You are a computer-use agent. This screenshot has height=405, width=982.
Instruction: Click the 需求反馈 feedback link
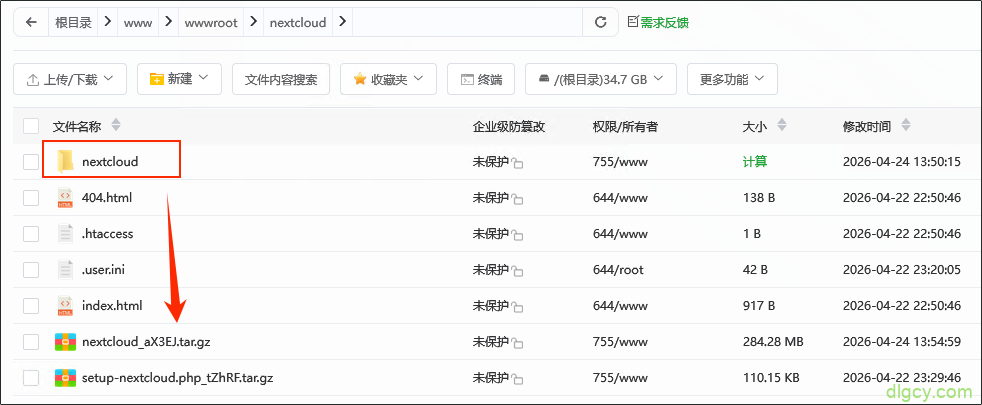658,23
